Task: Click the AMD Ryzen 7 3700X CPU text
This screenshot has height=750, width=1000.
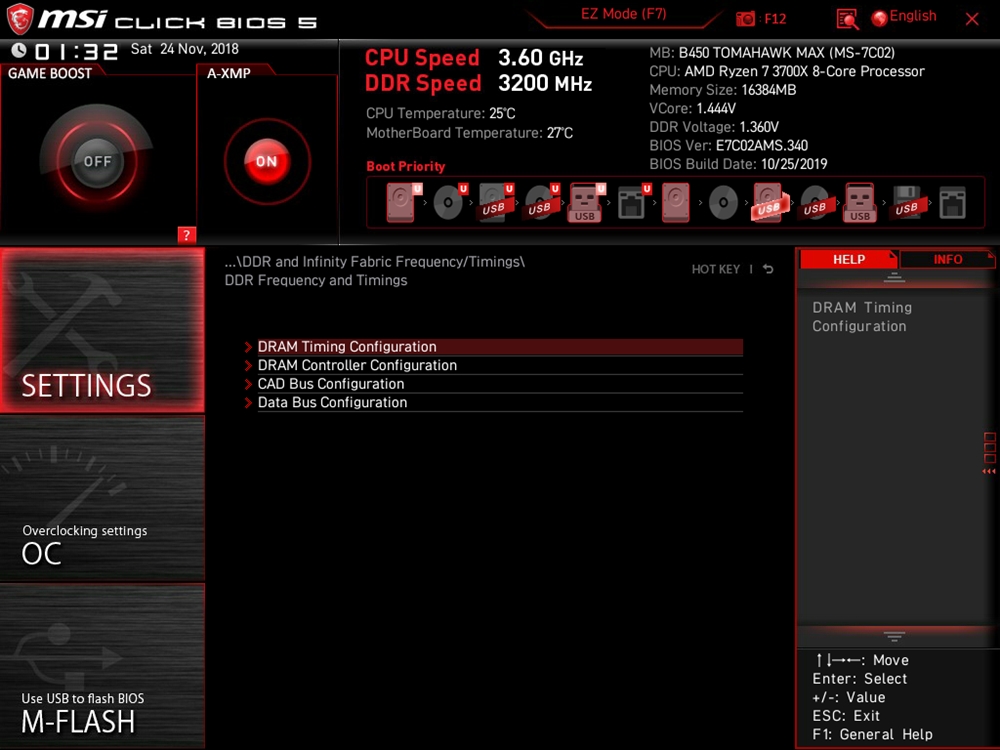Action: coord(786,71)
